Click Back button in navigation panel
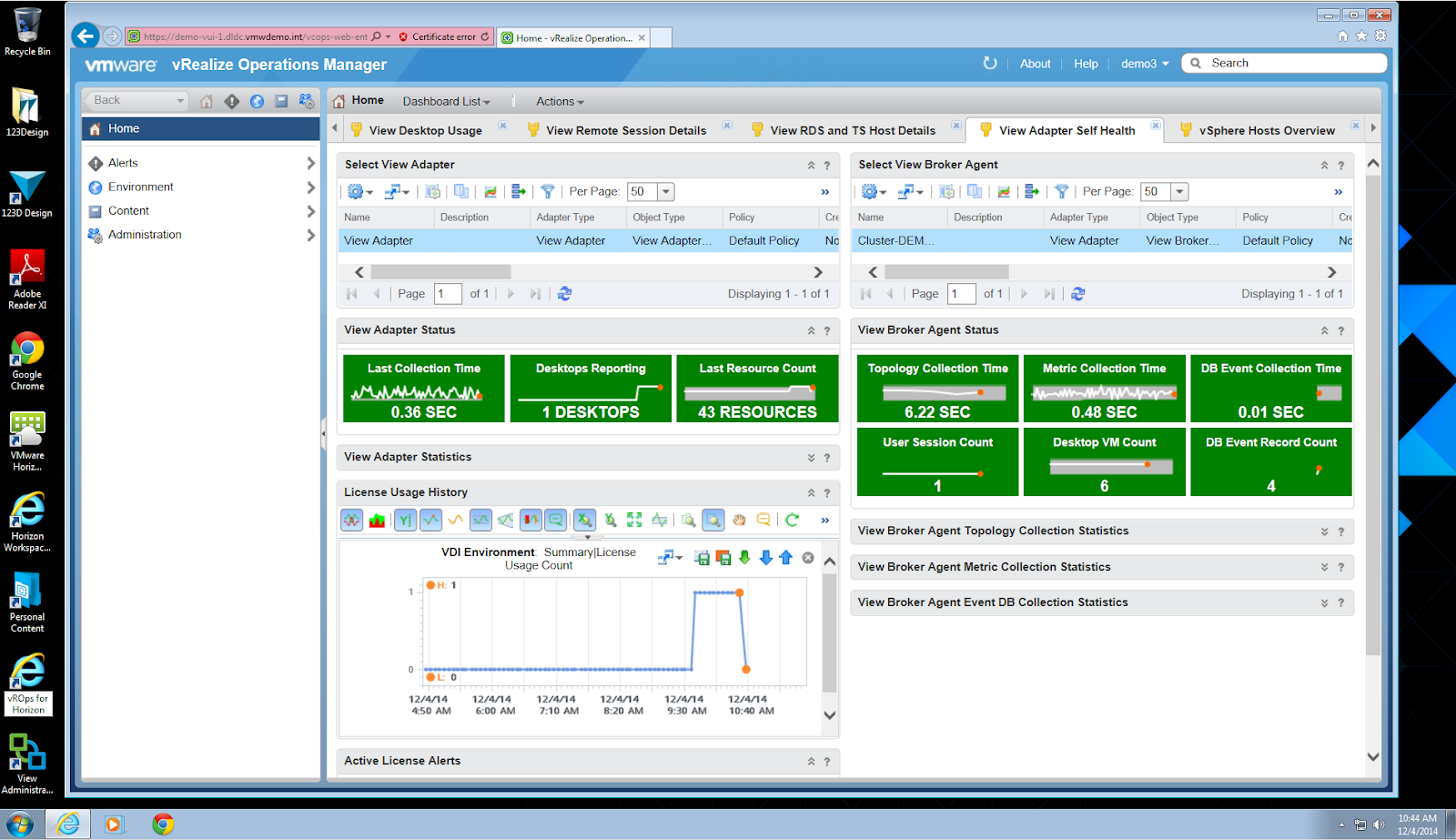Screen dimensions: 1456x840 click(136, 100)
